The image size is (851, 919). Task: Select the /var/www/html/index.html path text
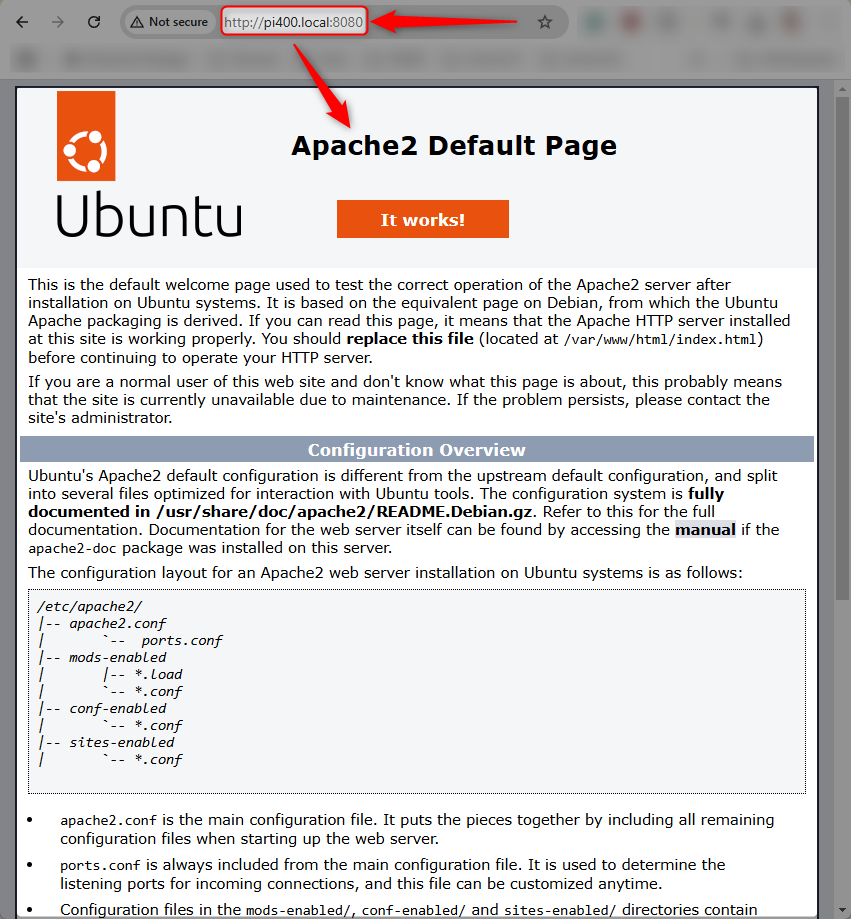pos(661,339)
